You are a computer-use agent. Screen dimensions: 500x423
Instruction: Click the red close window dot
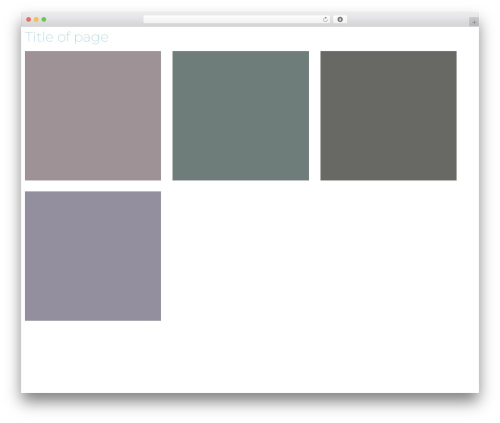pyautogui.click(x=29, y=19)
